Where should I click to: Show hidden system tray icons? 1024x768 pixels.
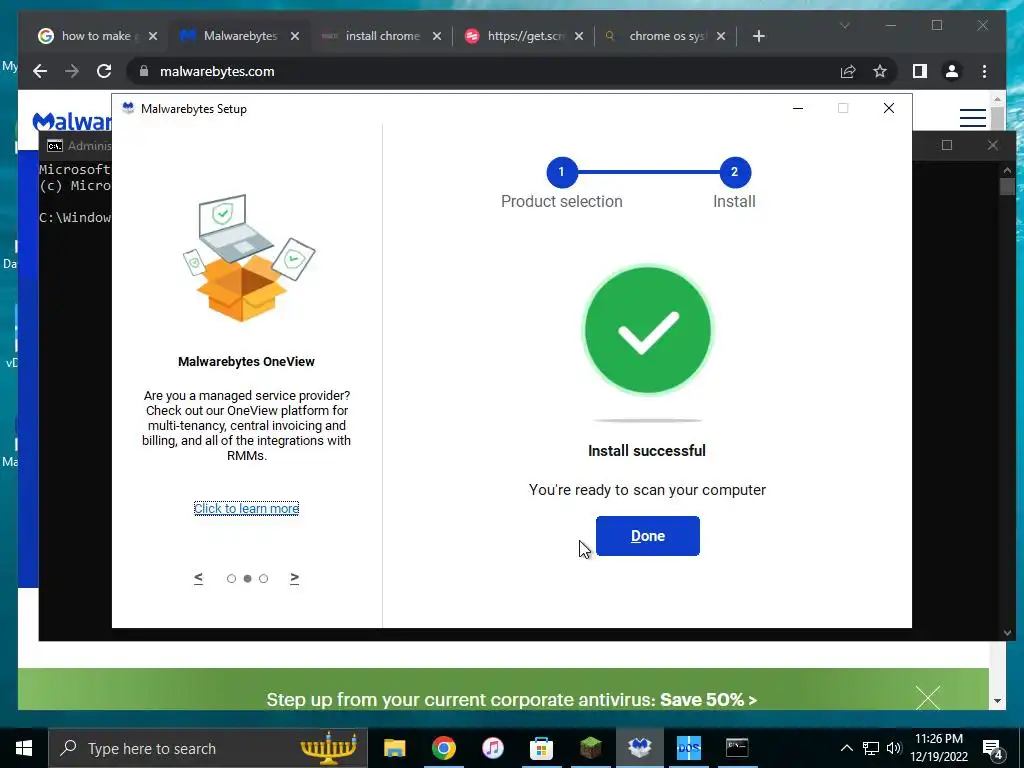point(846,748)
